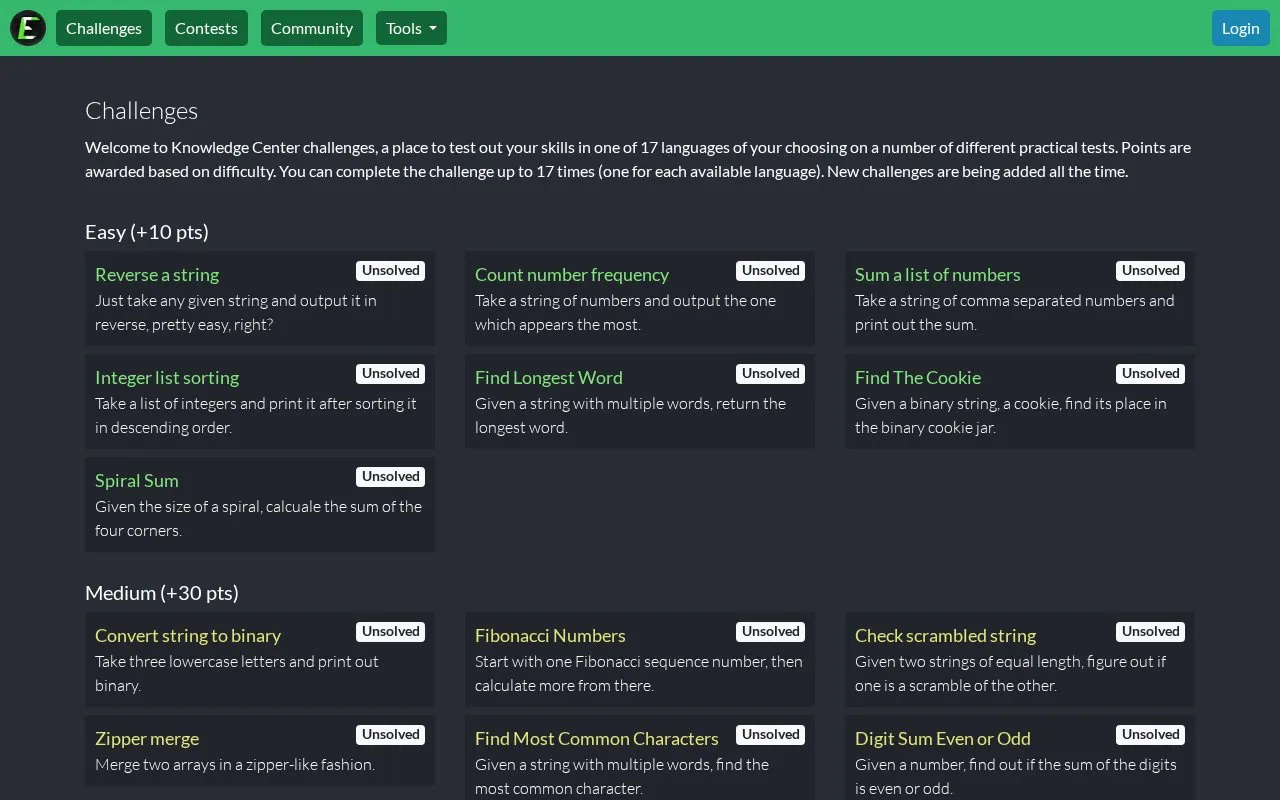
Task: Click description 'Given two strings of equal length'
Action: click(1011, 673)
